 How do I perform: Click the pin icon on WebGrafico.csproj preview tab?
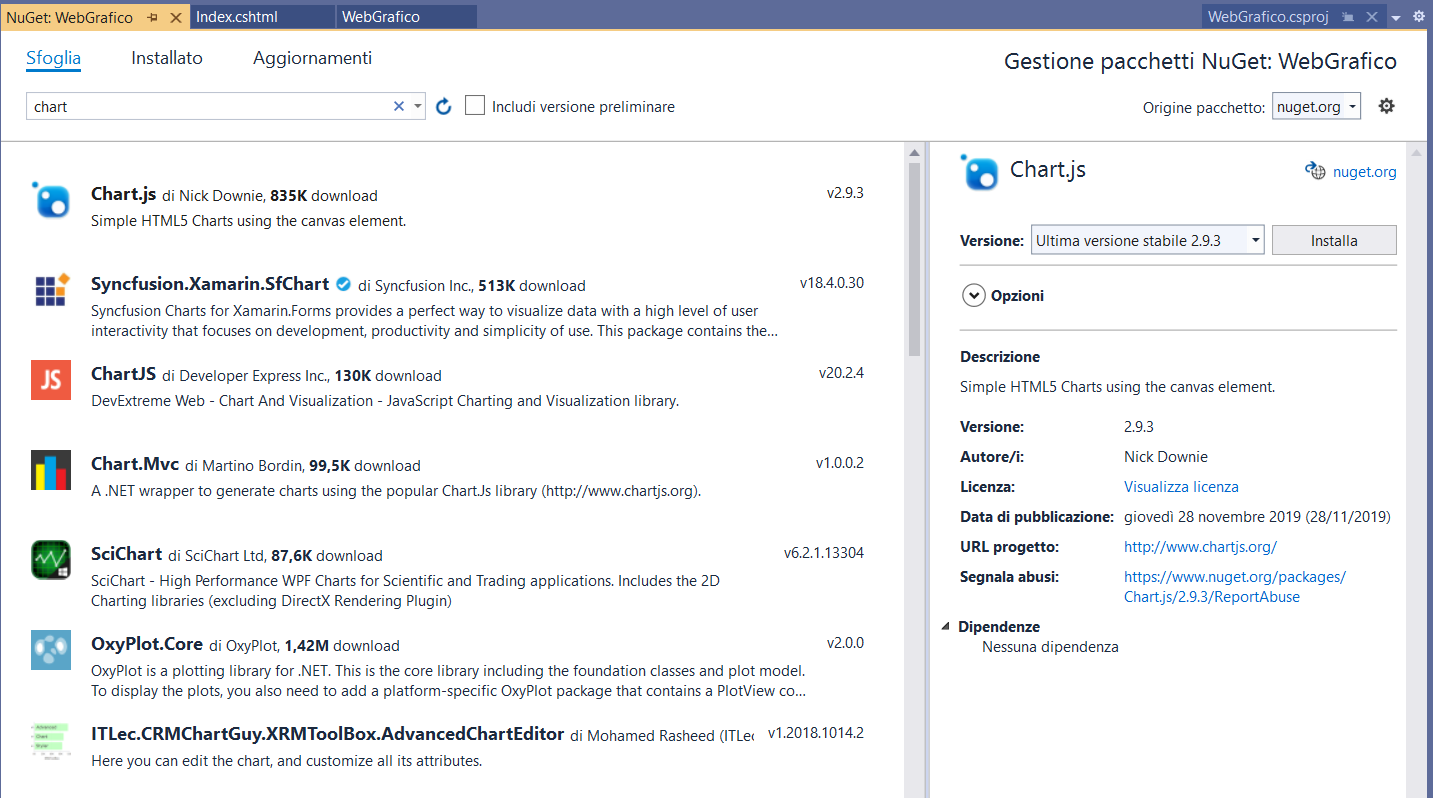(1348, 17)
